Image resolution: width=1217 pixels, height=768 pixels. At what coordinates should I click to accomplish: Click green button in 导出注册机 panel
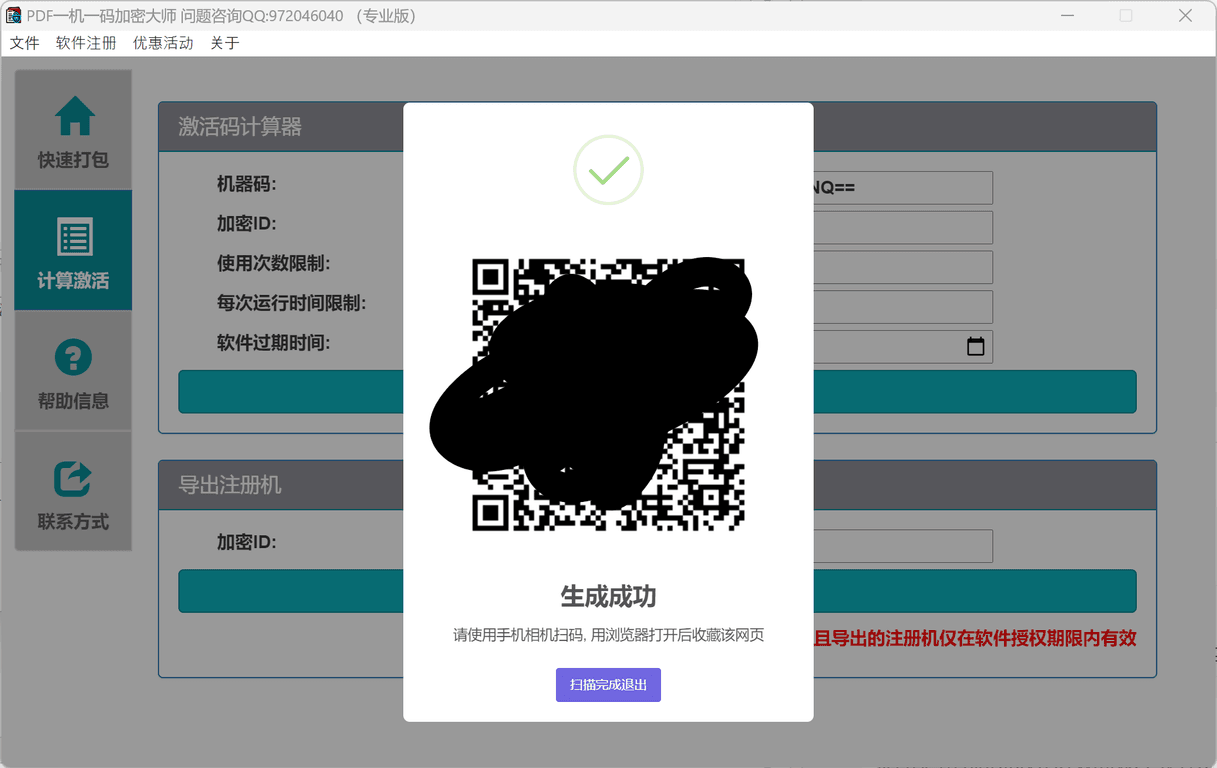pos(974,591)
